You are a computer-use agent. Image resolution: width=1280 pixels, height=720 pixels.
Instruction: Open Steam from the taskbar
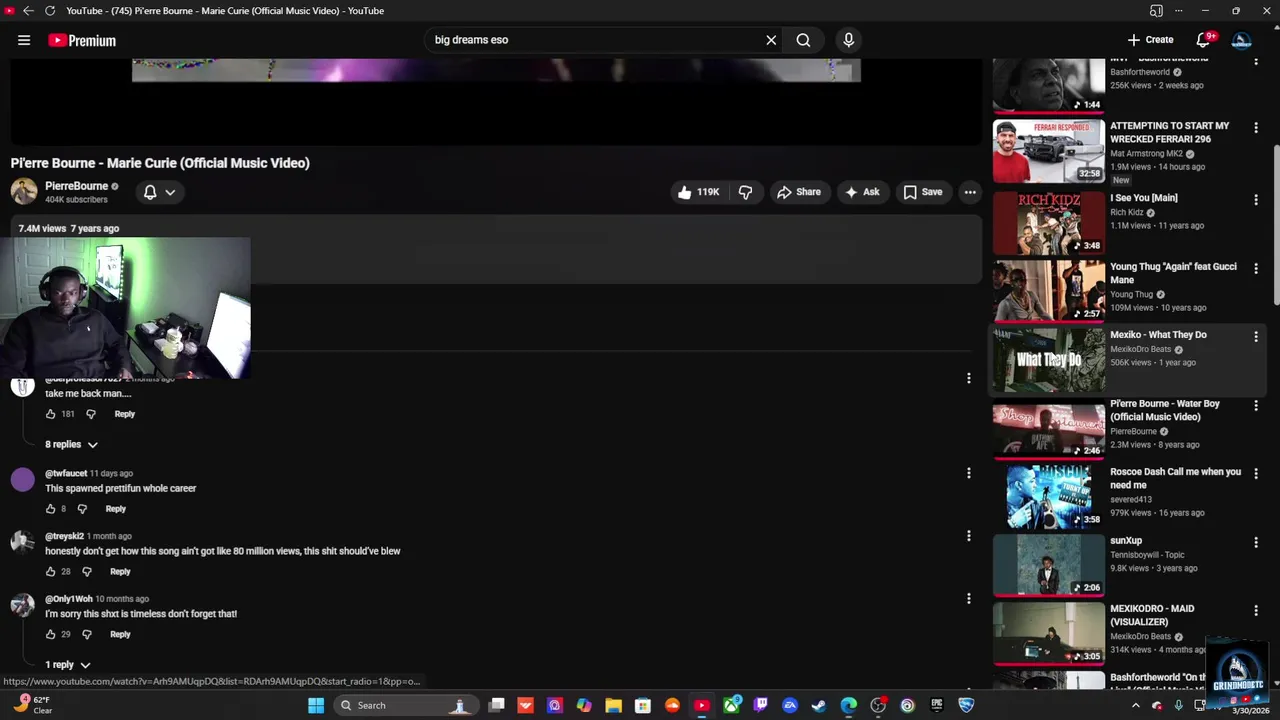pos(819,705)
